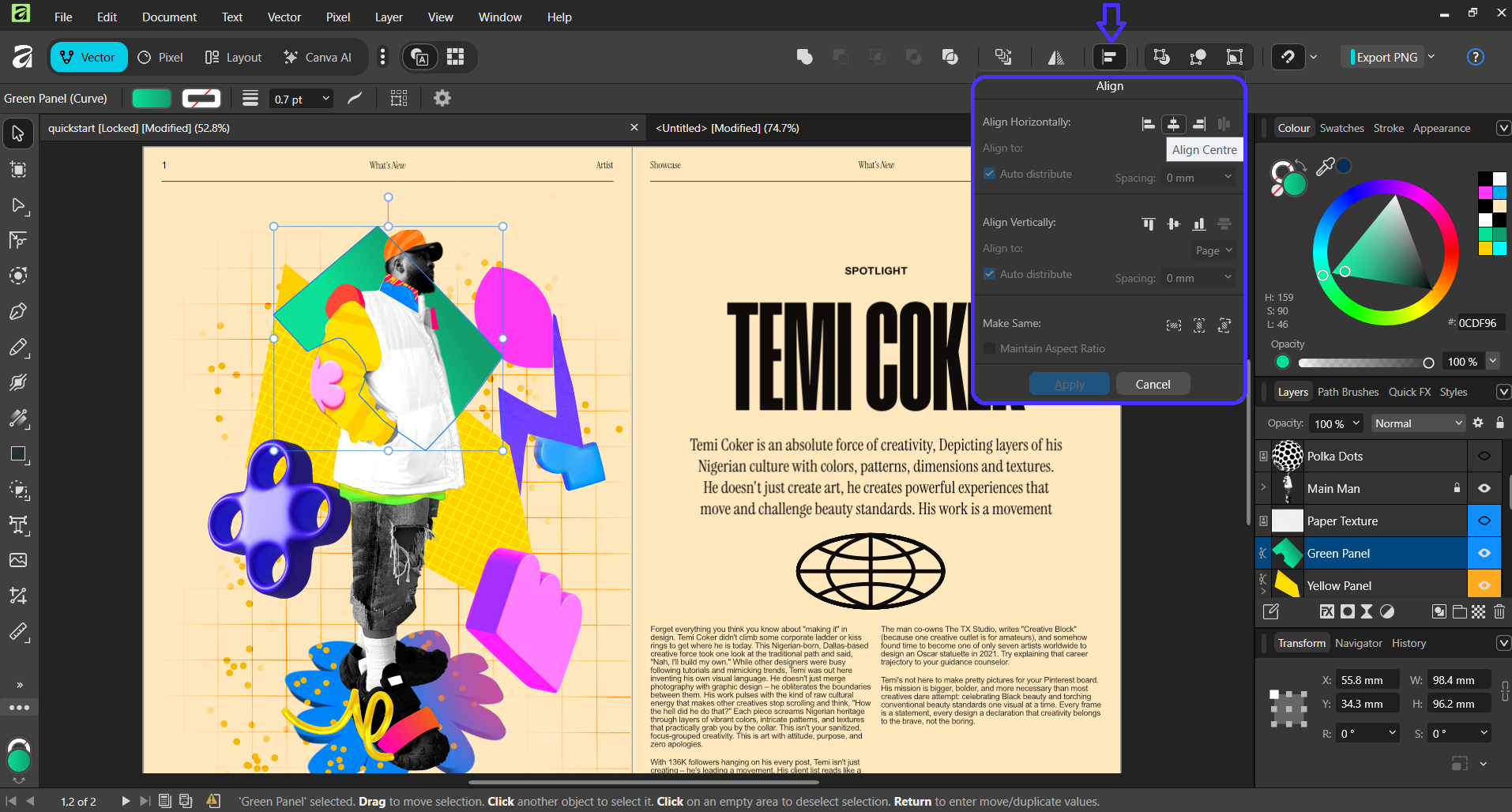
Task: Switch to the Swatches tab
Action: point(1341,128)
